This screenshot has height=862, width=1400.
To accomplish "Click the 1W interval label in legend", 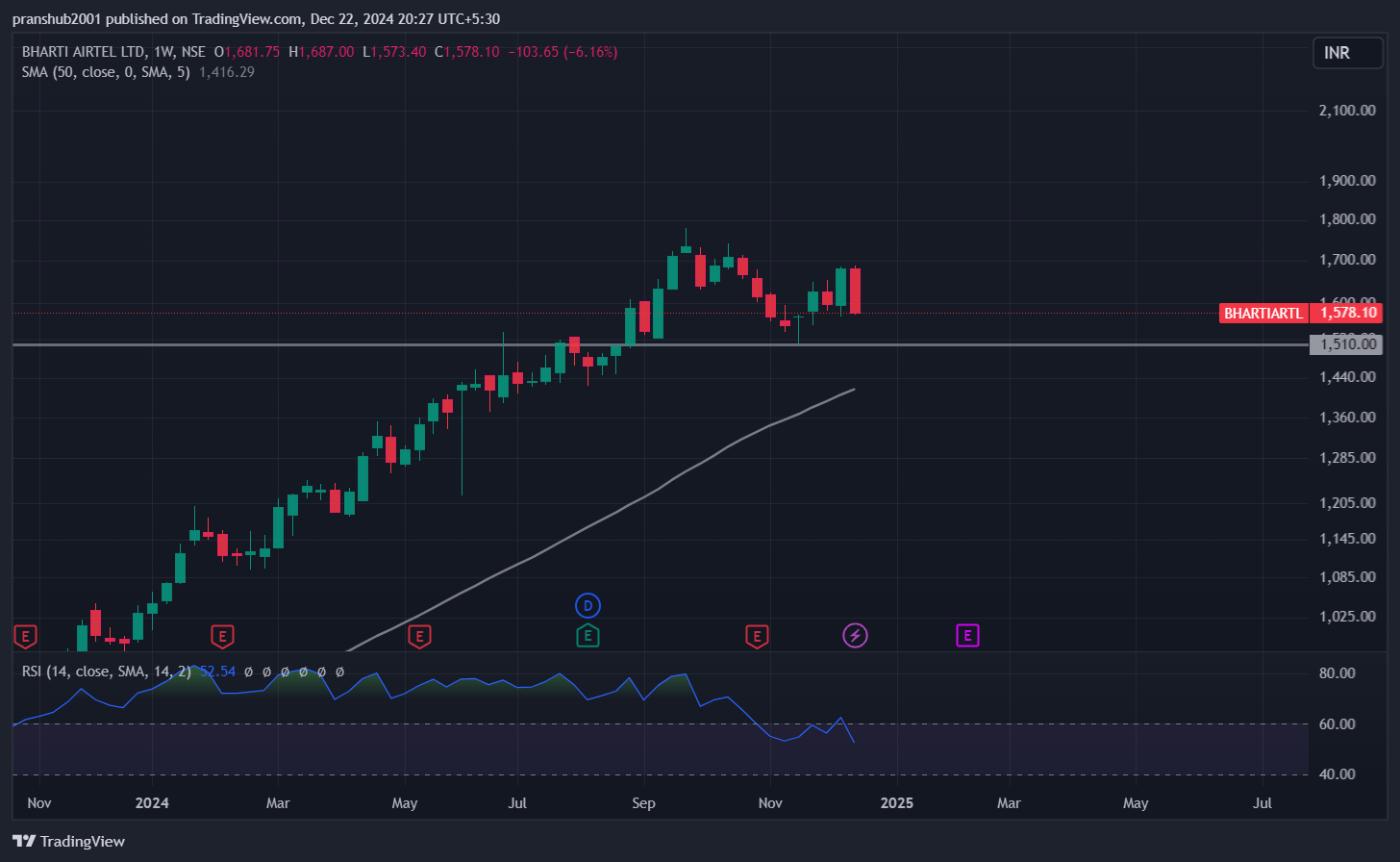I will point(163,52).
